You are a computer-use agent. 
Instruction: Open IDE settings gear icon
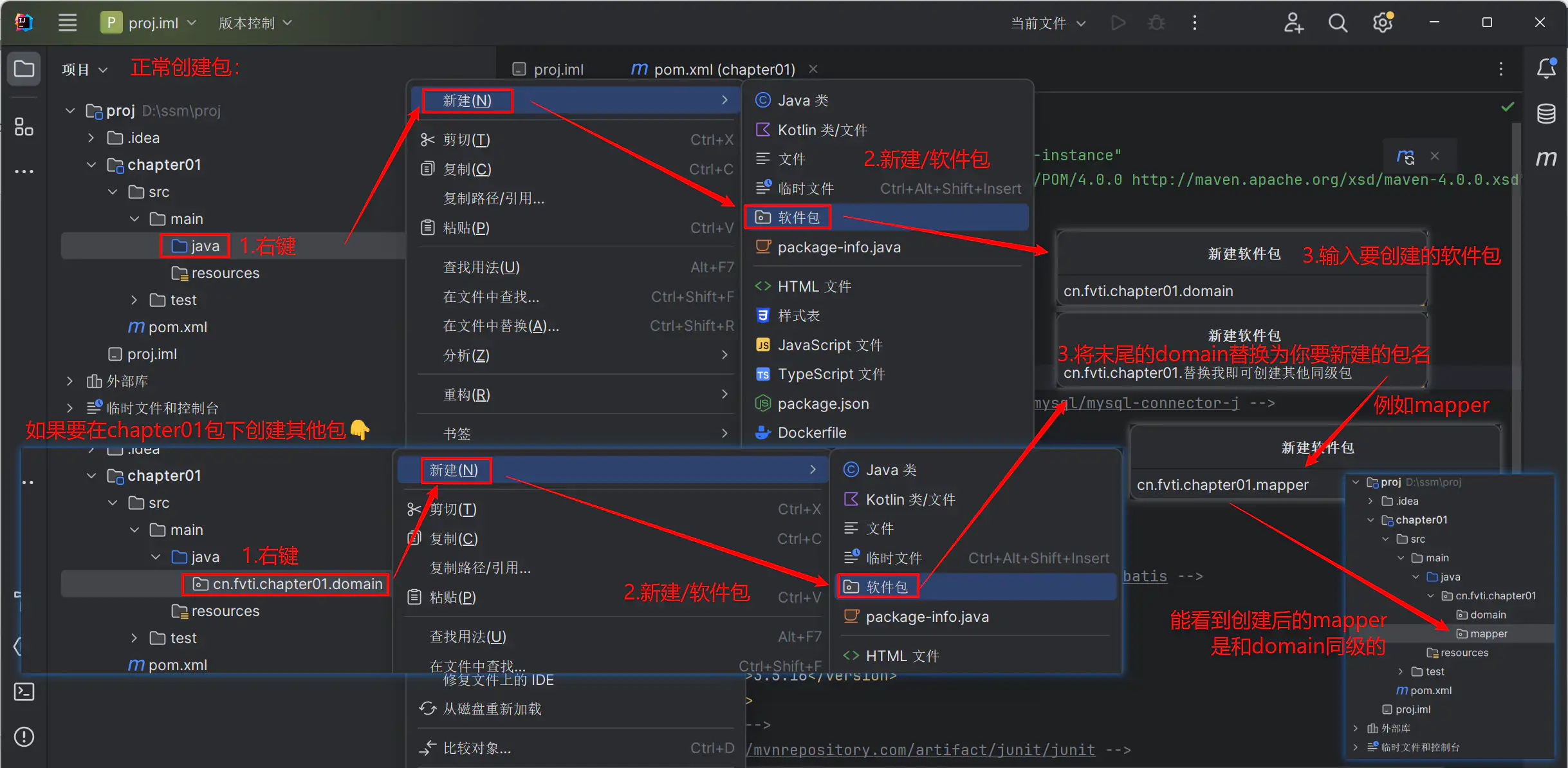coord(1383,23)
